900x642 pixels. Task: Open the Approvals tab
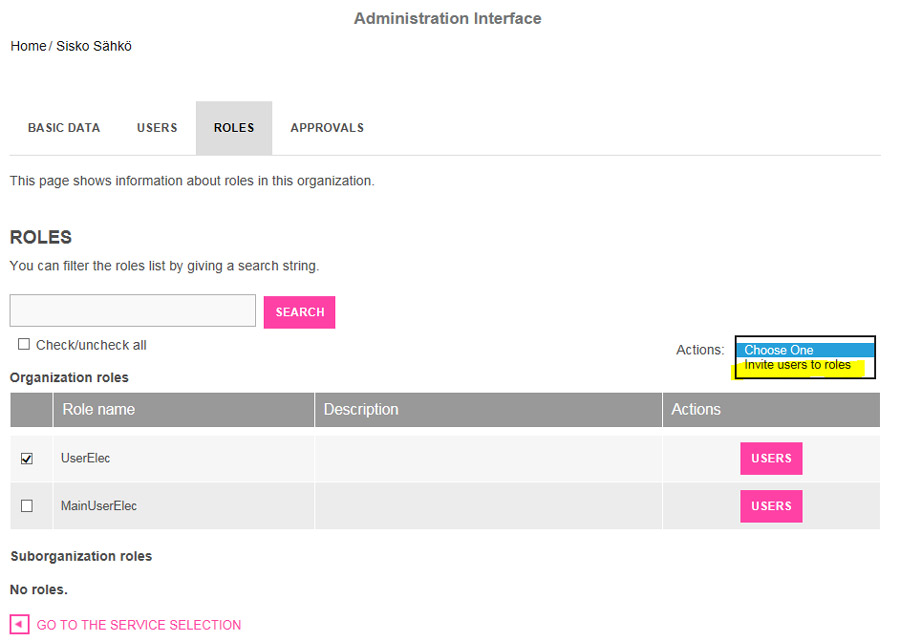(x=327, y=128)
